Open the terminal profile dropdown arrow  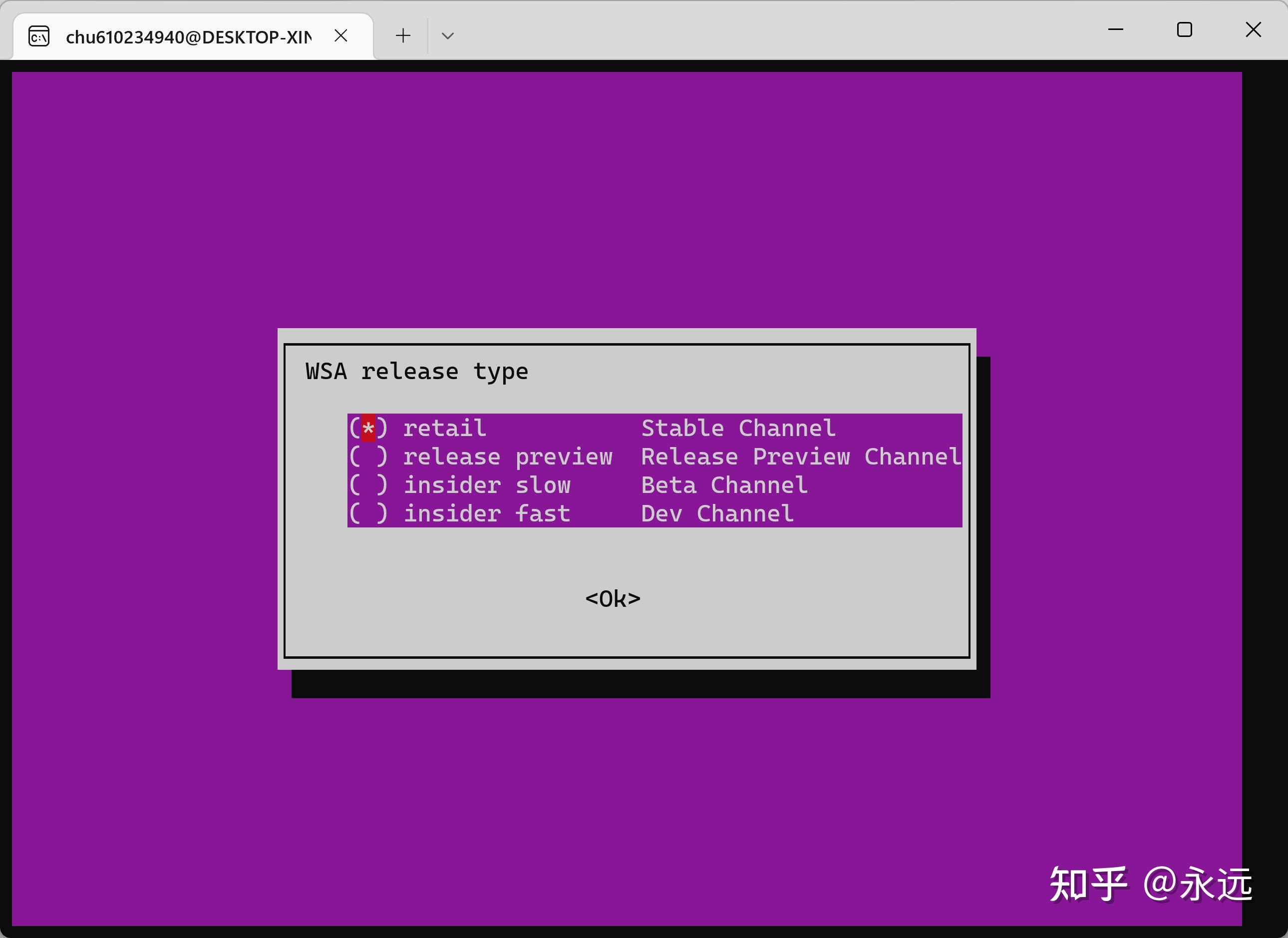click(x=447, y=36)
